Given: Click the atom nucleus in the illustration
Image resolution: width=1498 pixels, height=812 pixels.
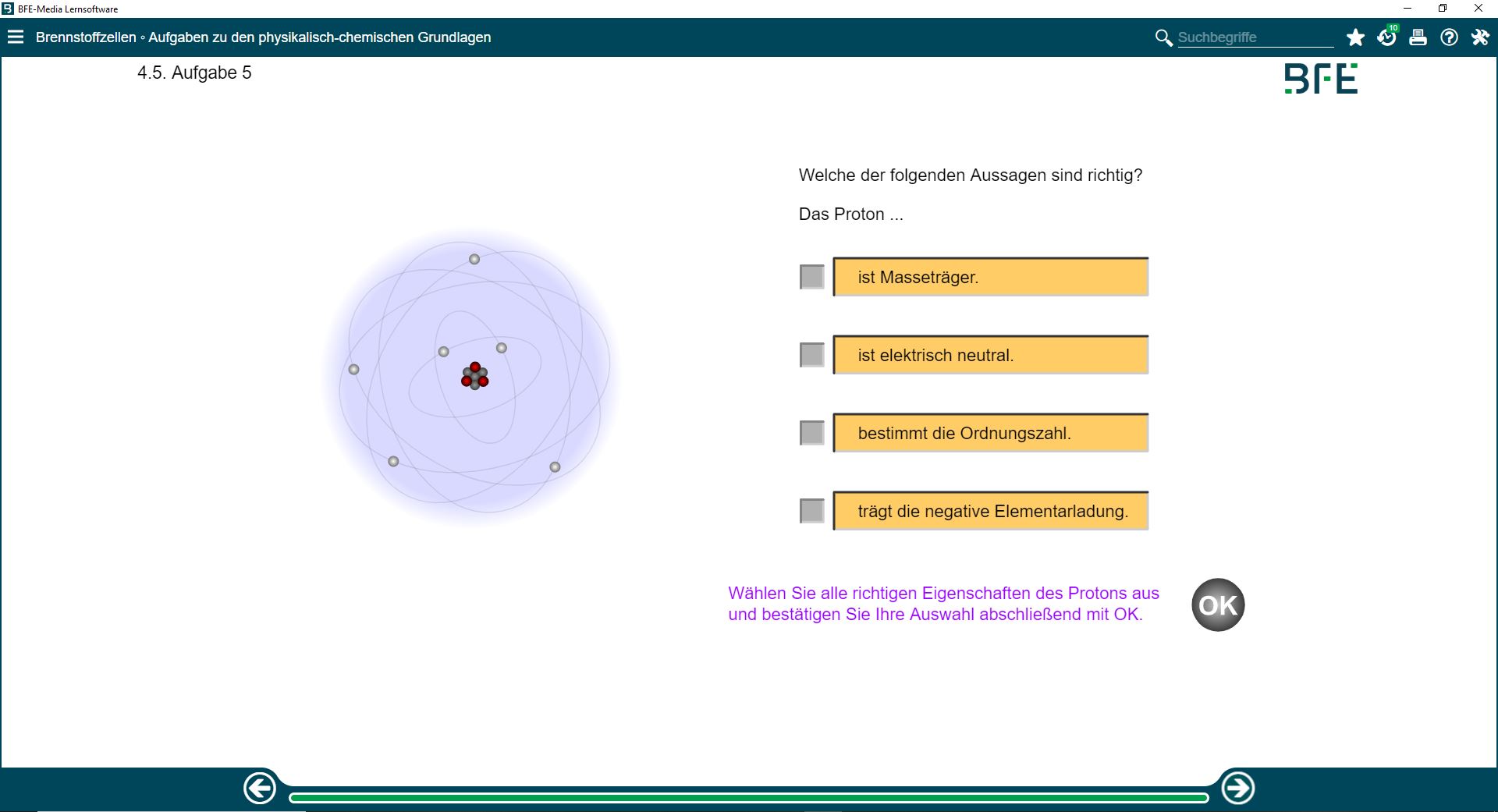Looking at the screenshot, I should point(474,376).
